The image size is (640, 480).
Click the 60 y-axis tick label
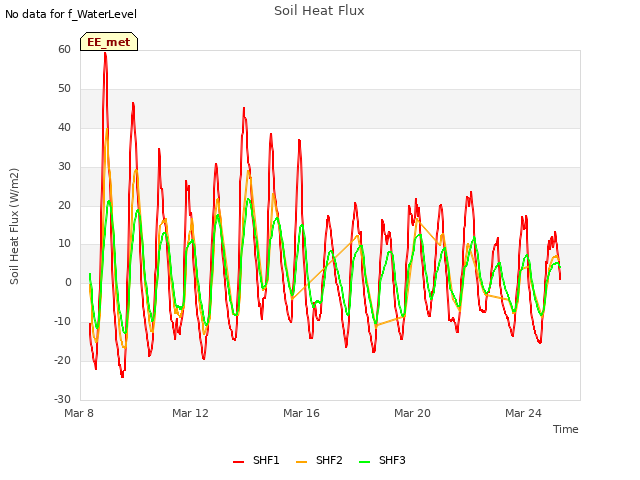(64, 49)
